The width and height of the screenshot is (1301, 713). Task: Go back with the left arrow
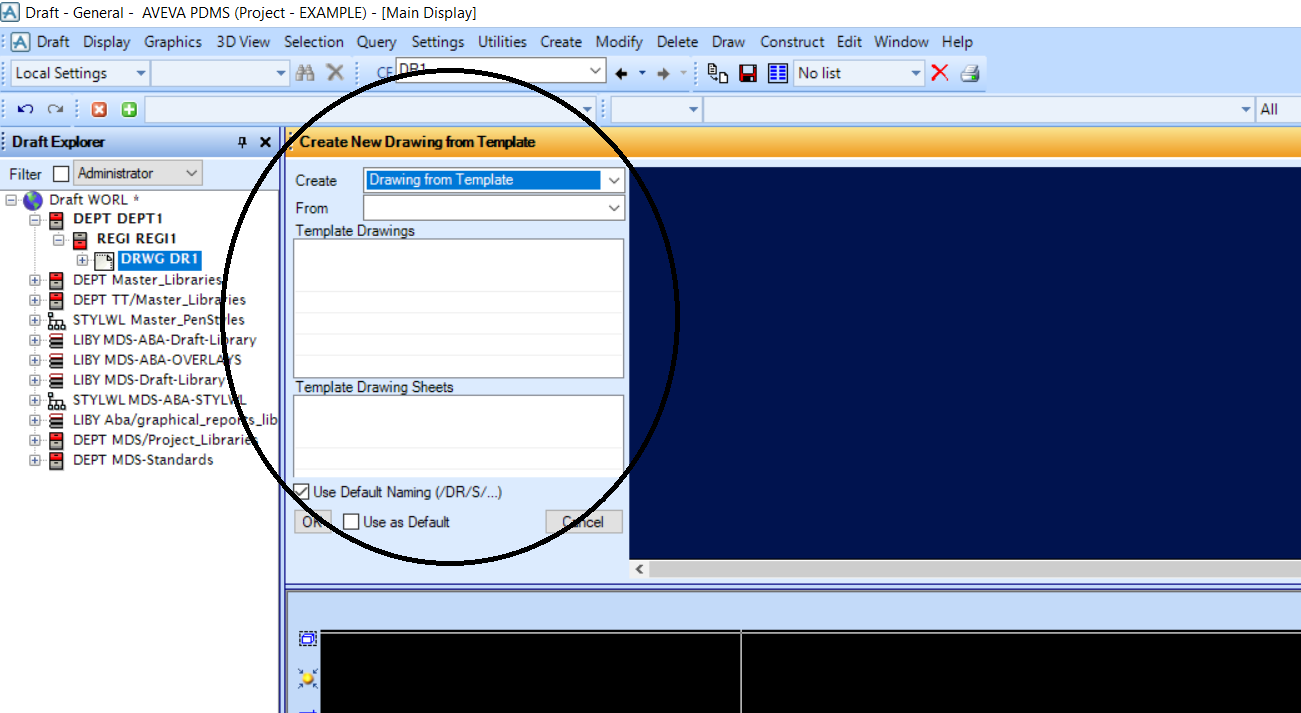point(621,73)
